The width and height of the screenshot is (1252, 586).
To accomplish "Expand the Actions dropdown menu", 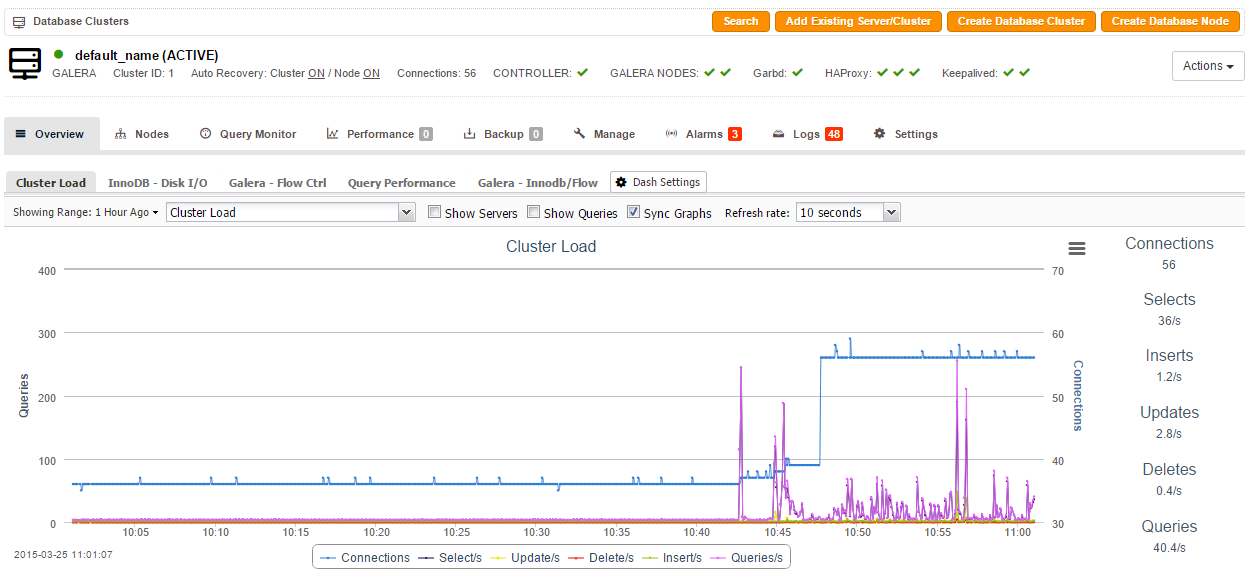I will click(1207, 66).
